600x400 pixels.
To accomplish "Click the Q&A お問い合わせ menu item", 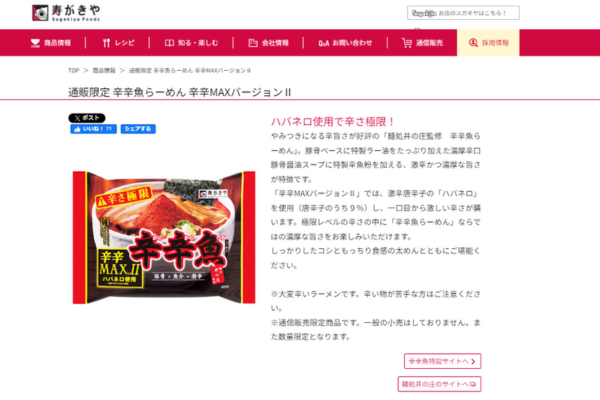I will coord(345,43).
